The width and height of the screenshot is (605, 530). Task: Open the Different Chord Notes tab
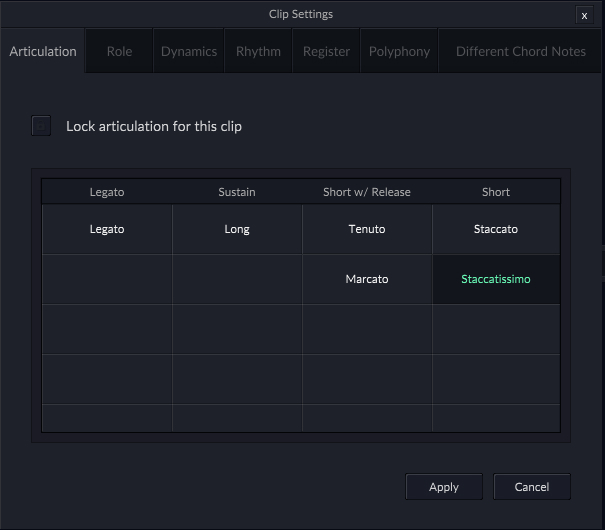coord(521,52)
